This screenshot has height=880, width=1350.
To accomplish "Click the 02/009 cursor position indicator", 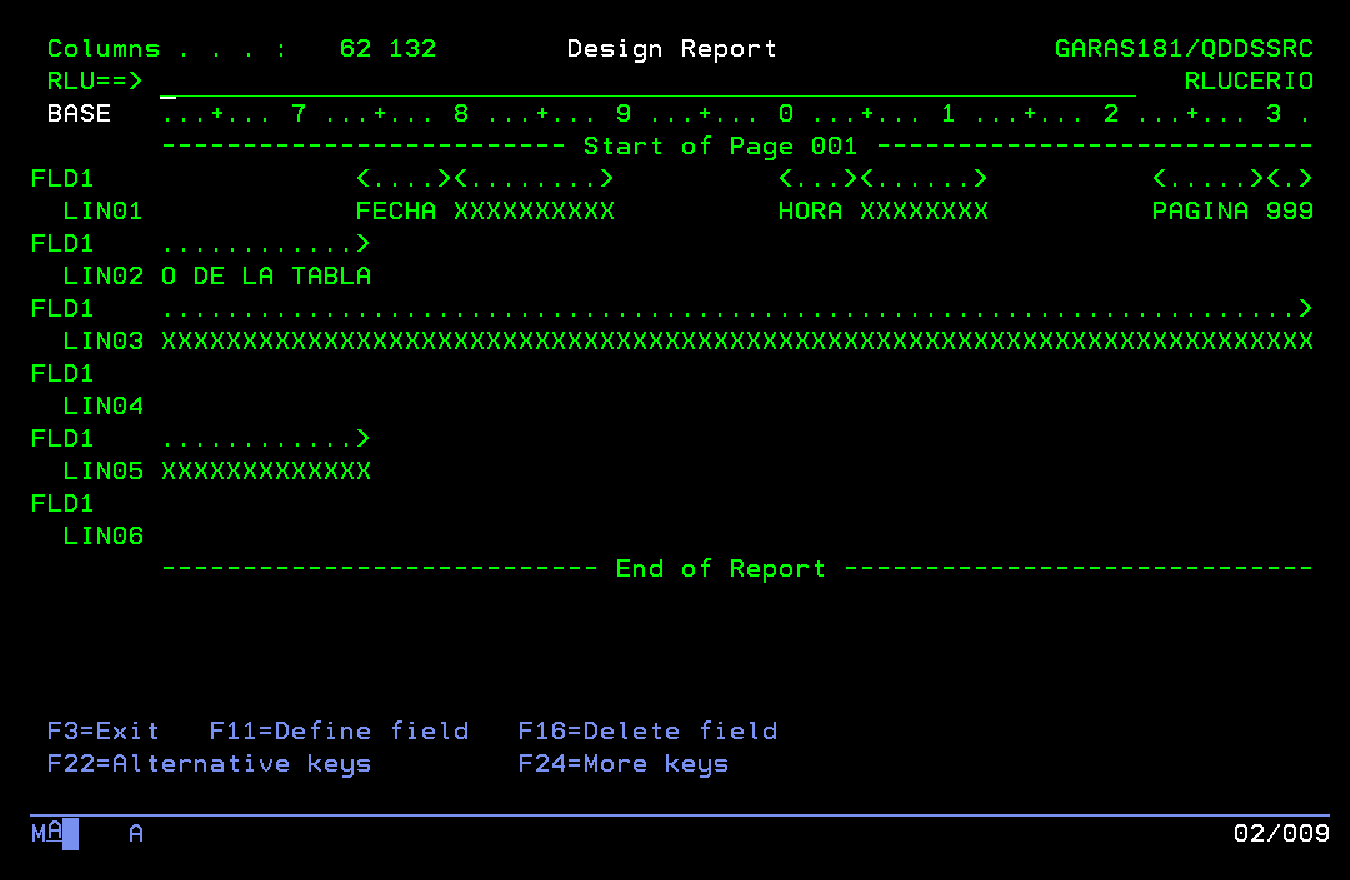I will pyautogui.click(x=1281, y=833).
